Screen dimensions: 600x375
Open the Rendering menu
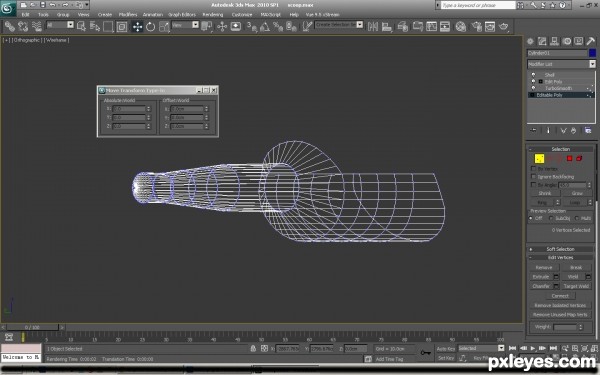[x=213, y=15]
